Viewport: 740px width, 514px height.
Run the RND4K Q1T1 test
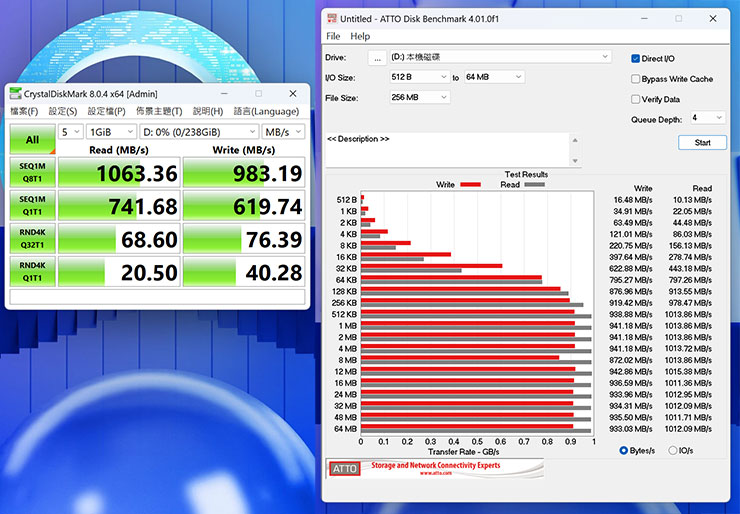33,271
